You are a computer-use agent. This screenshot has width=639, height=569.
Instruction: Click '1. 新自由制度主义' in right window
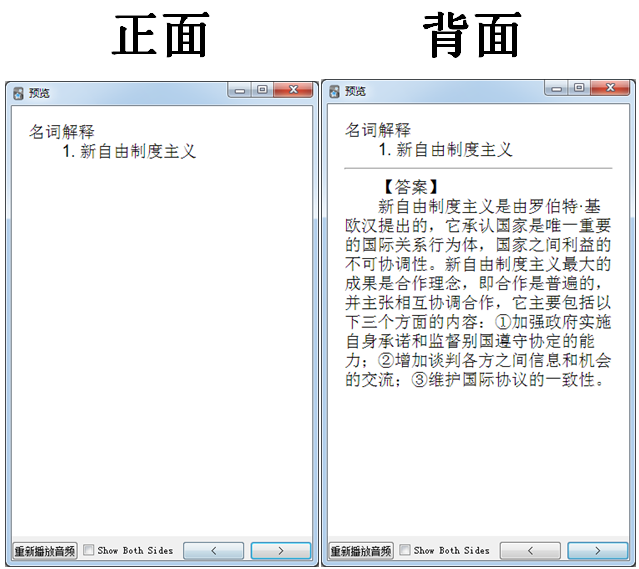(445, 150)
